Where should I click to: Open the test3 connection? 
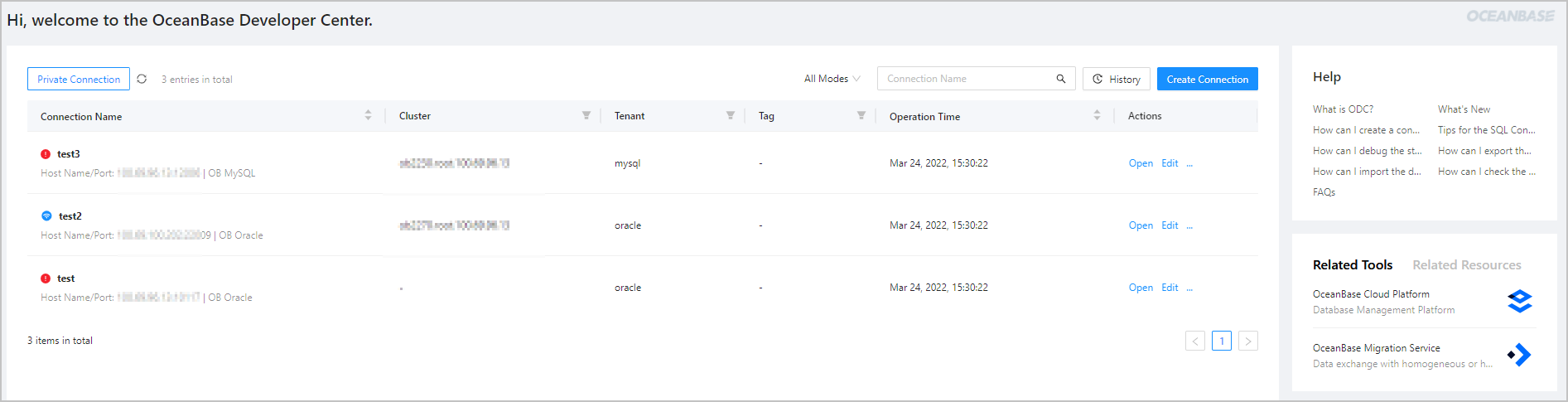pos(1141,163)
